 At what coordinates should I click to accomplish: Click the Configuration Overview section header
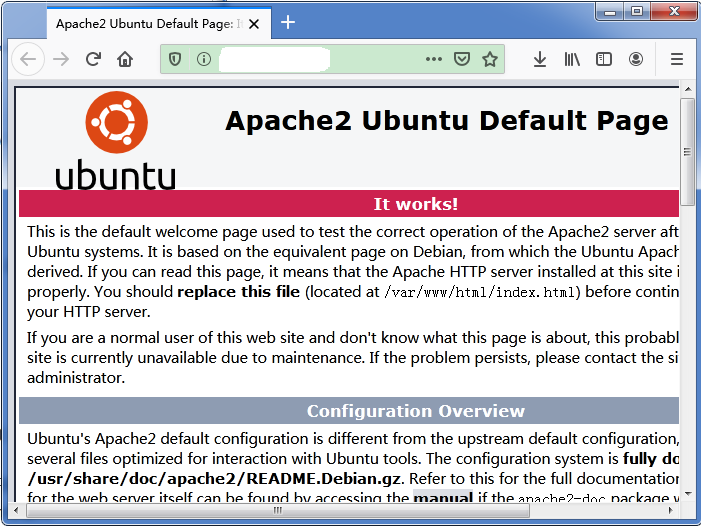tap(416, 411)
